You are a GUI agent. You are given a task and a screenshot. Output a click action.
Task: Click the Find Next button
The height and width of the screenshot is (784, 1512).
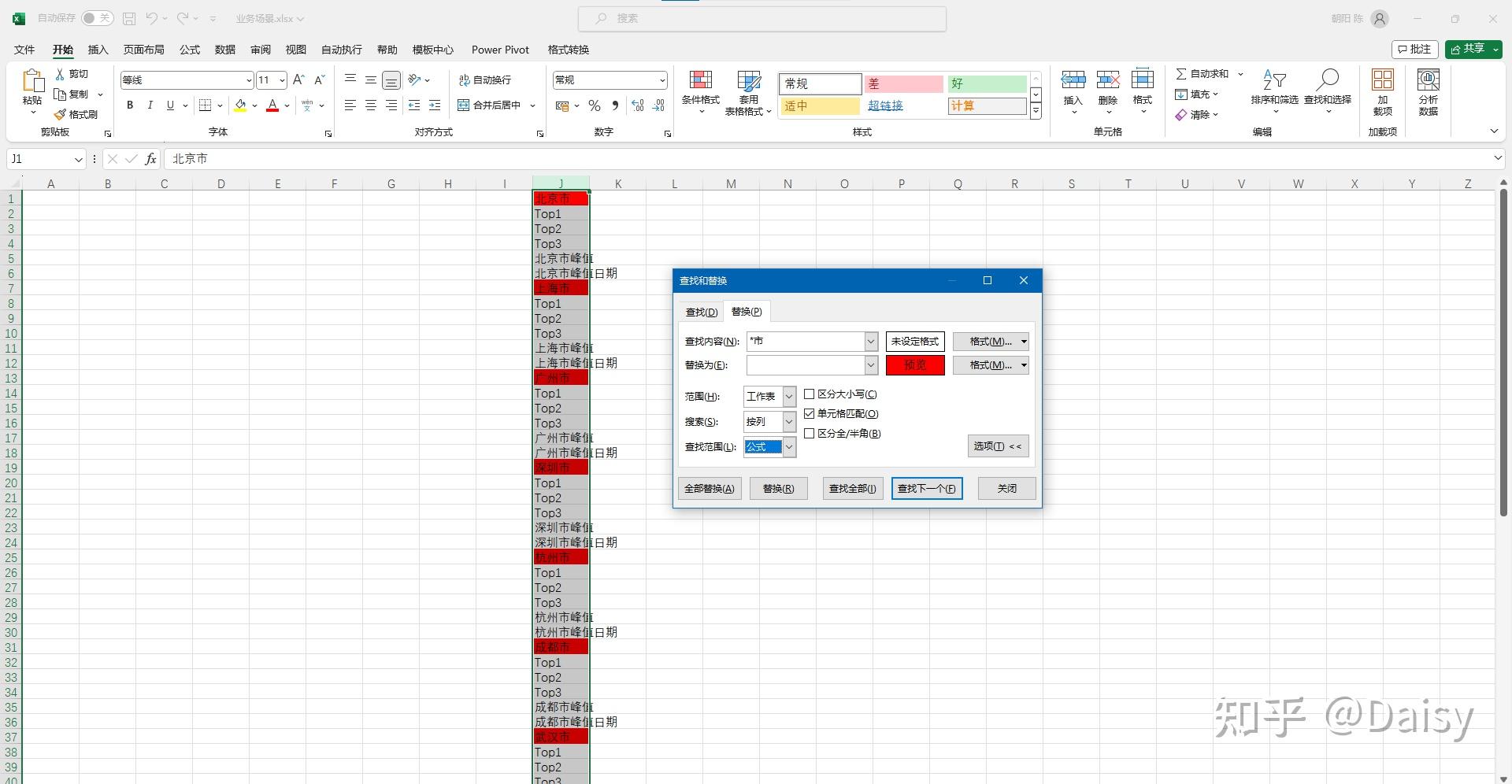click(927, 489)
